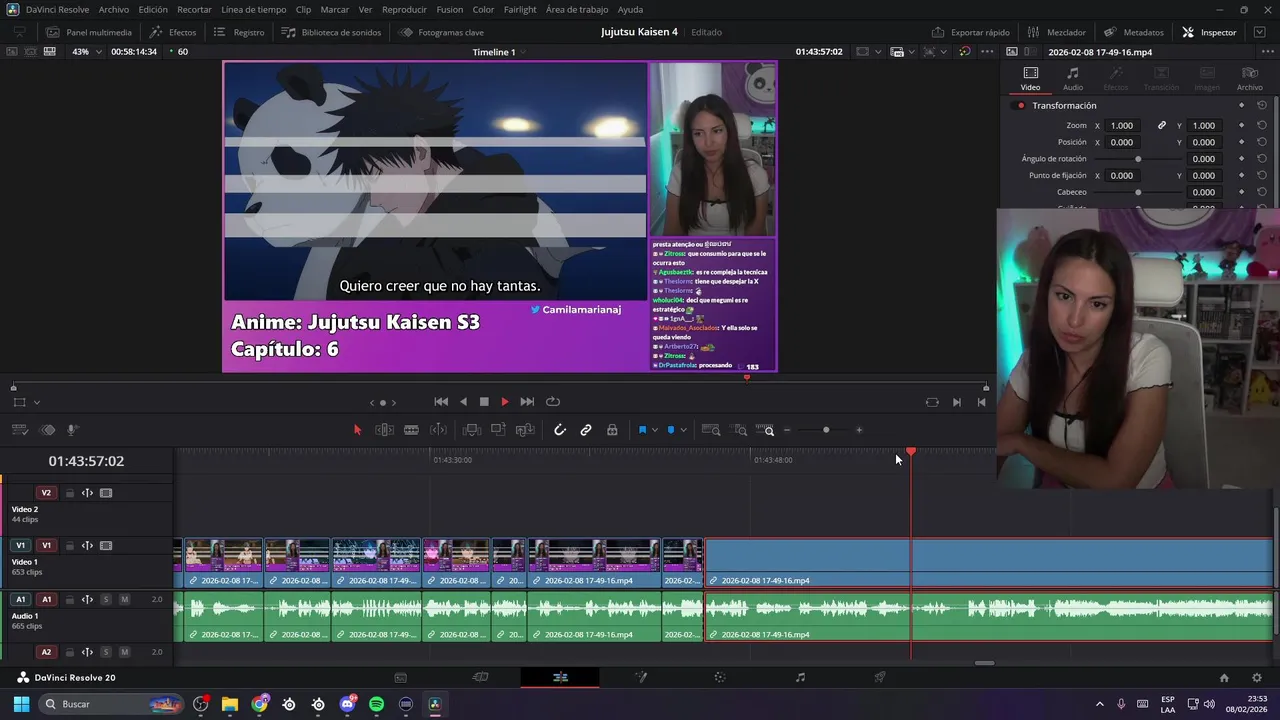This screenshot has width=1280, height=720.
Task: Open the Efectos library panel
Action: point(173,32)
